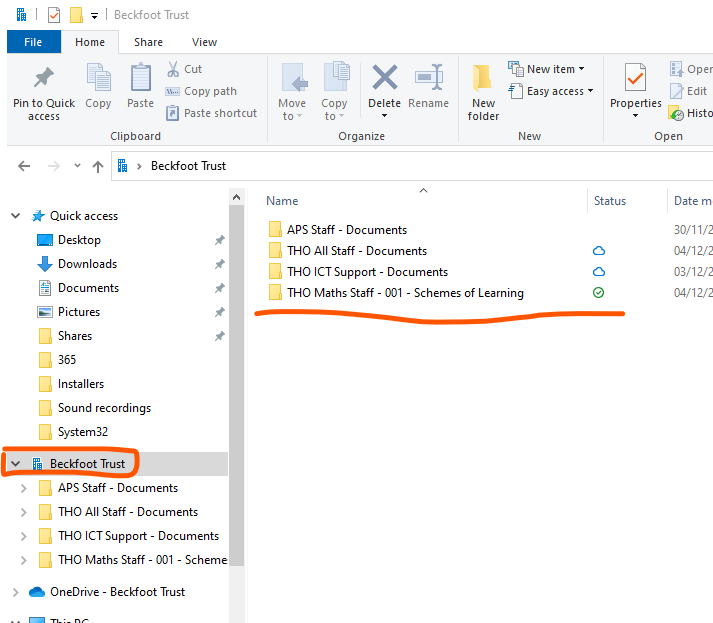Select the APS Staff - Documents folder in file list

[346, 230]
